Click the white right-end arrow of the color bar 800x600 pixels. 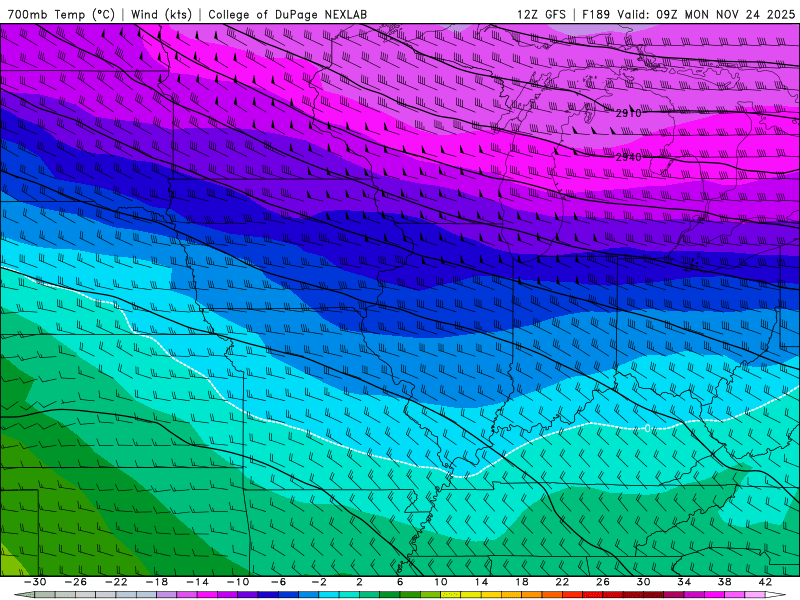pos(775,595)
